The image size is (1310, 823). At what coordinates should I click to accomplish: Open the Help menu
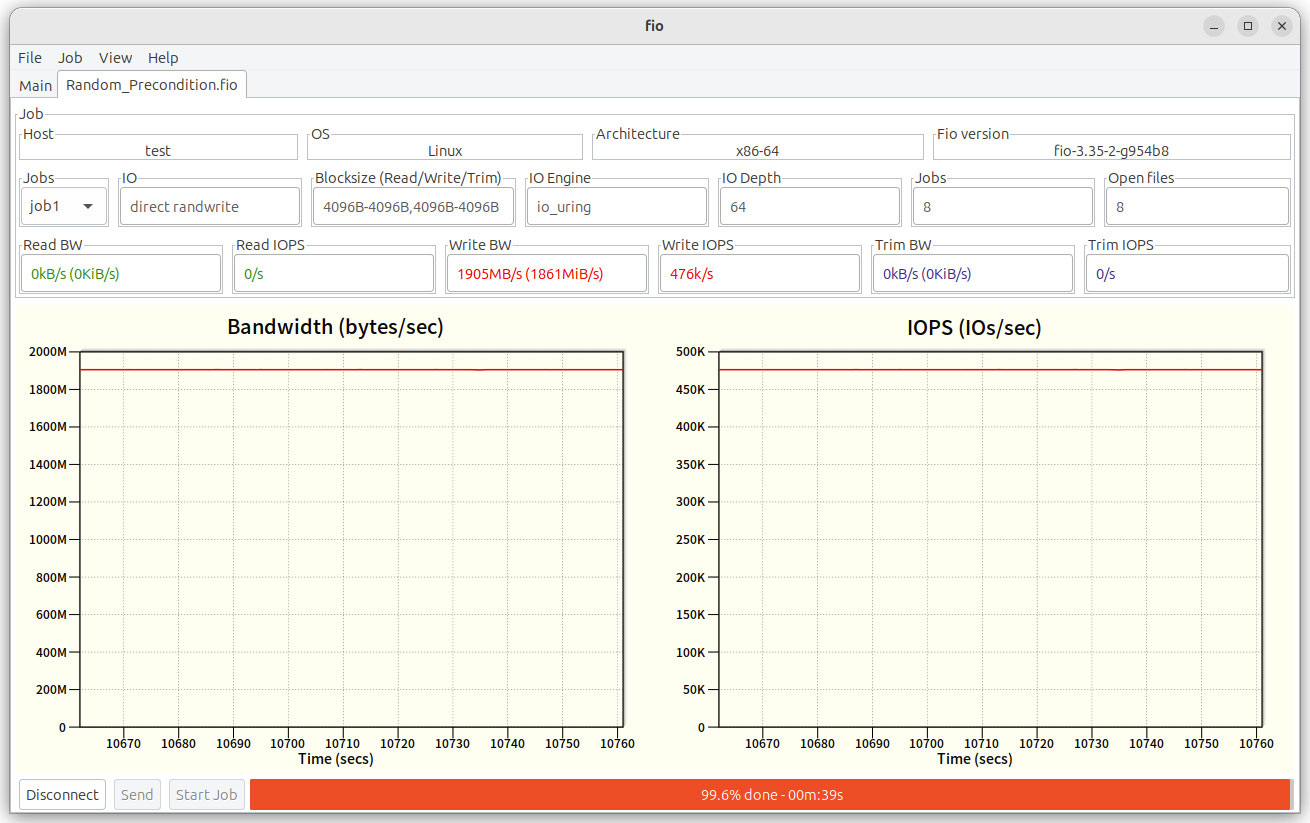[x=163, y=58]
